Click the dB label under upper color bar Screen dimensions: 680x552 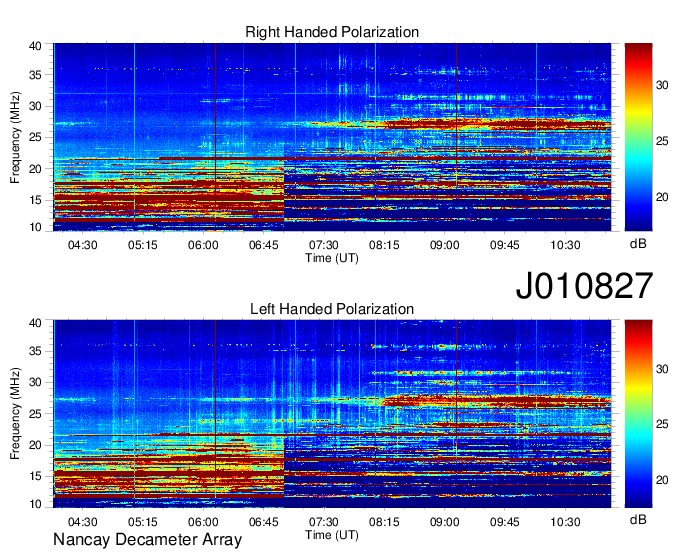click(638, 243)
